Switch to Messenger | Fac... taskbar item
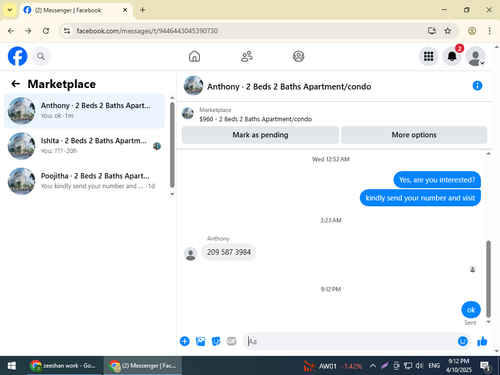500x375 pixels. coord(143,366)
